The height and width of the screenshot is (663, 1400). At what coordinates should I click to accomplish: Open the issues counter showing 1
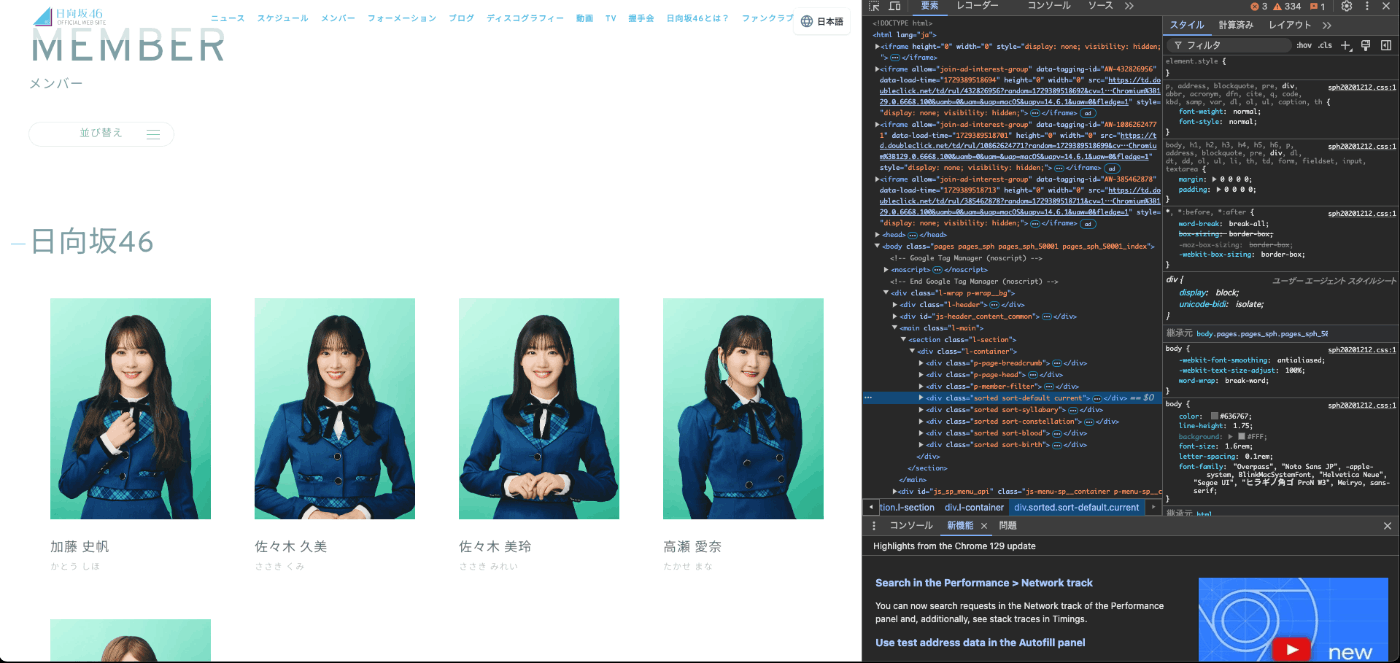(x=1317, y=6)
